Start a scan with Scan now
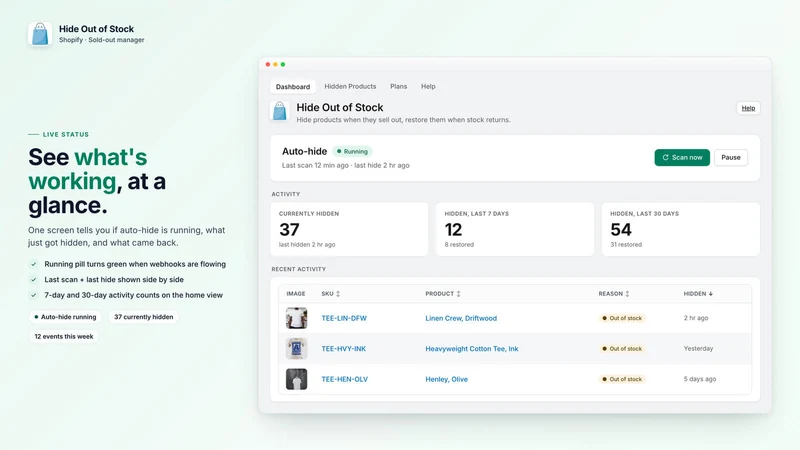Viewport: 800px width, 450px height. (682, 158)
